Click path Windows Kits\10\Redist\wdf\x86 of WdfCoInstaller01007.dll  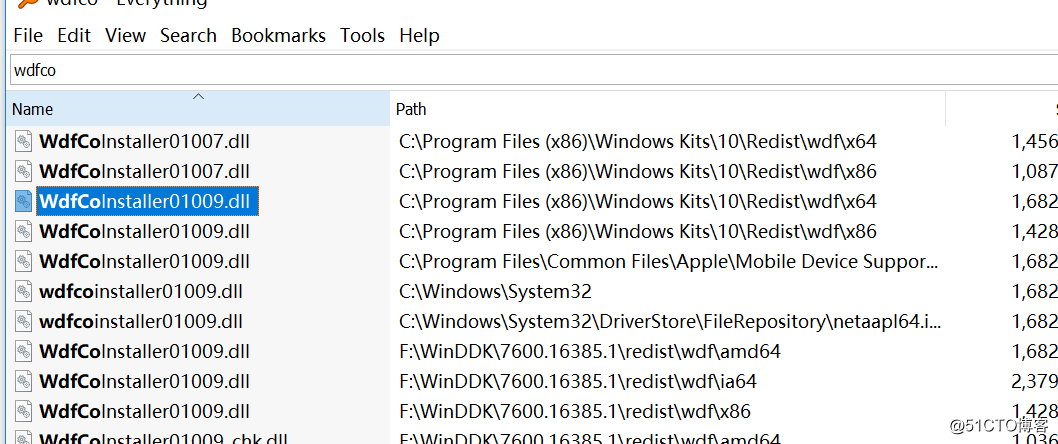[638, 171]
